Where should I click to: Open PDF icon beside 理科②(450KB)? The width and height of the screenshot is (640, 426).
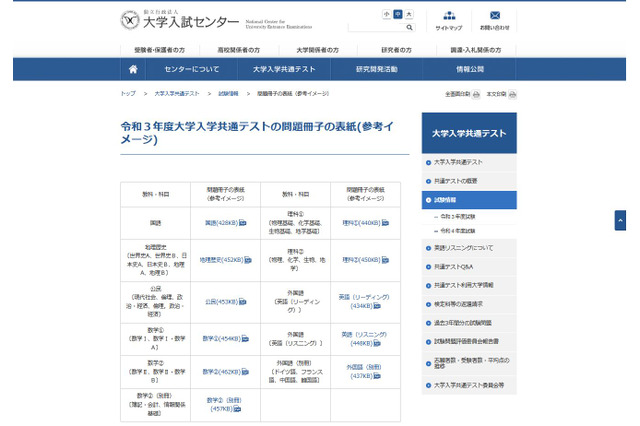[x=385, y=260]
